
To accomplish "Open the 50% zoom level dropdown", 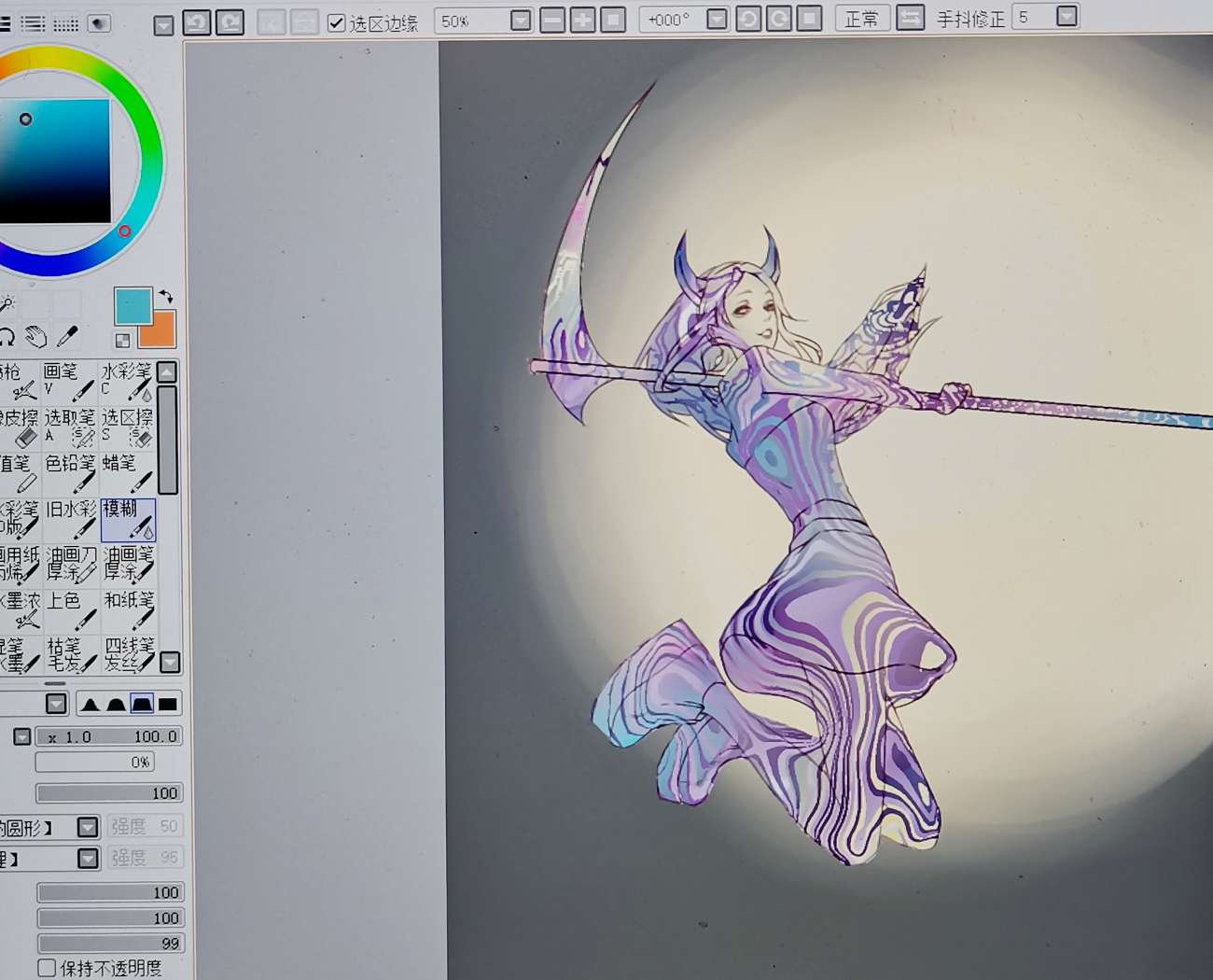I will 521,20.
